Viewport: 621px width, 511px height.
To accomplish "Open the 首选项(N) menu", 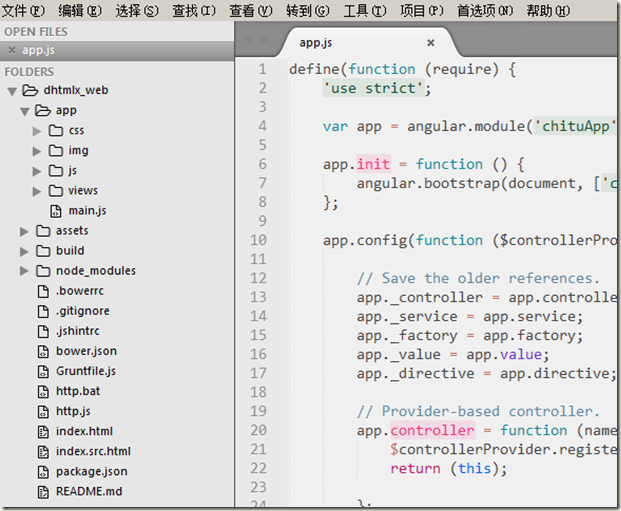I will pos(485,11).
